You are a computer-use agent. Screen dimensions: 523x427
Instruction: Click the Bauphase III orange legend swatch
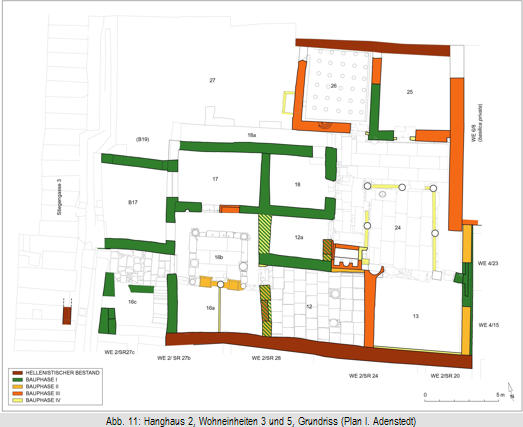17,393
